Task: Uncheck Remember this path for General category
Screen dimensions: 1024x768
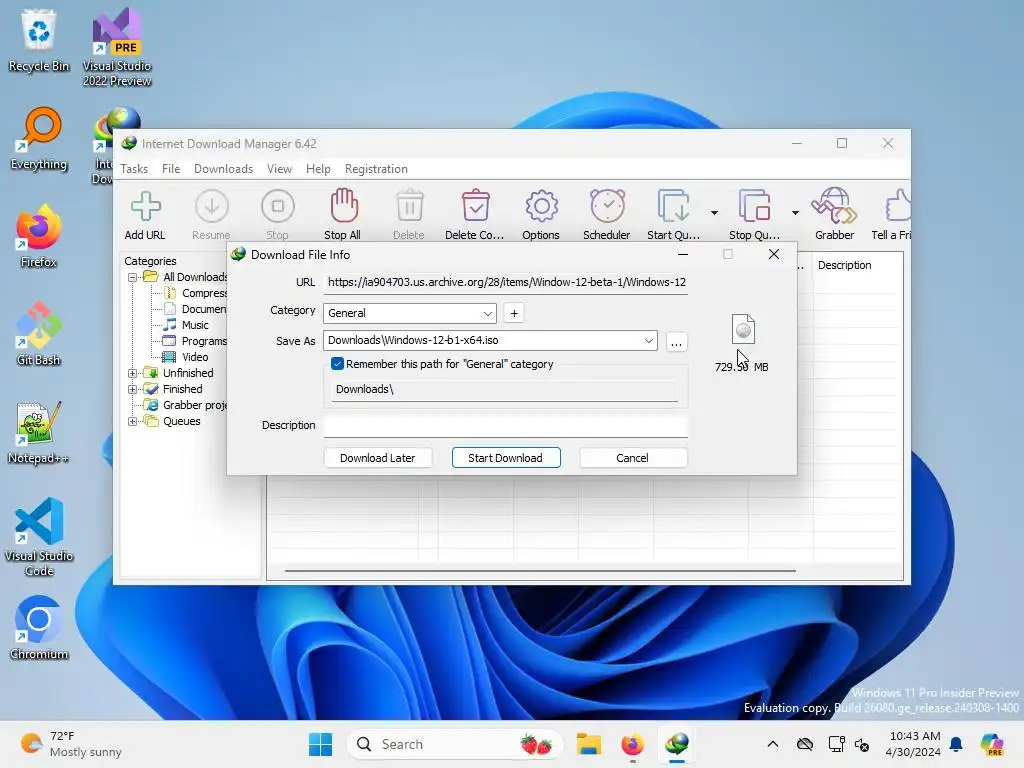Action: [x=337, y=364]
